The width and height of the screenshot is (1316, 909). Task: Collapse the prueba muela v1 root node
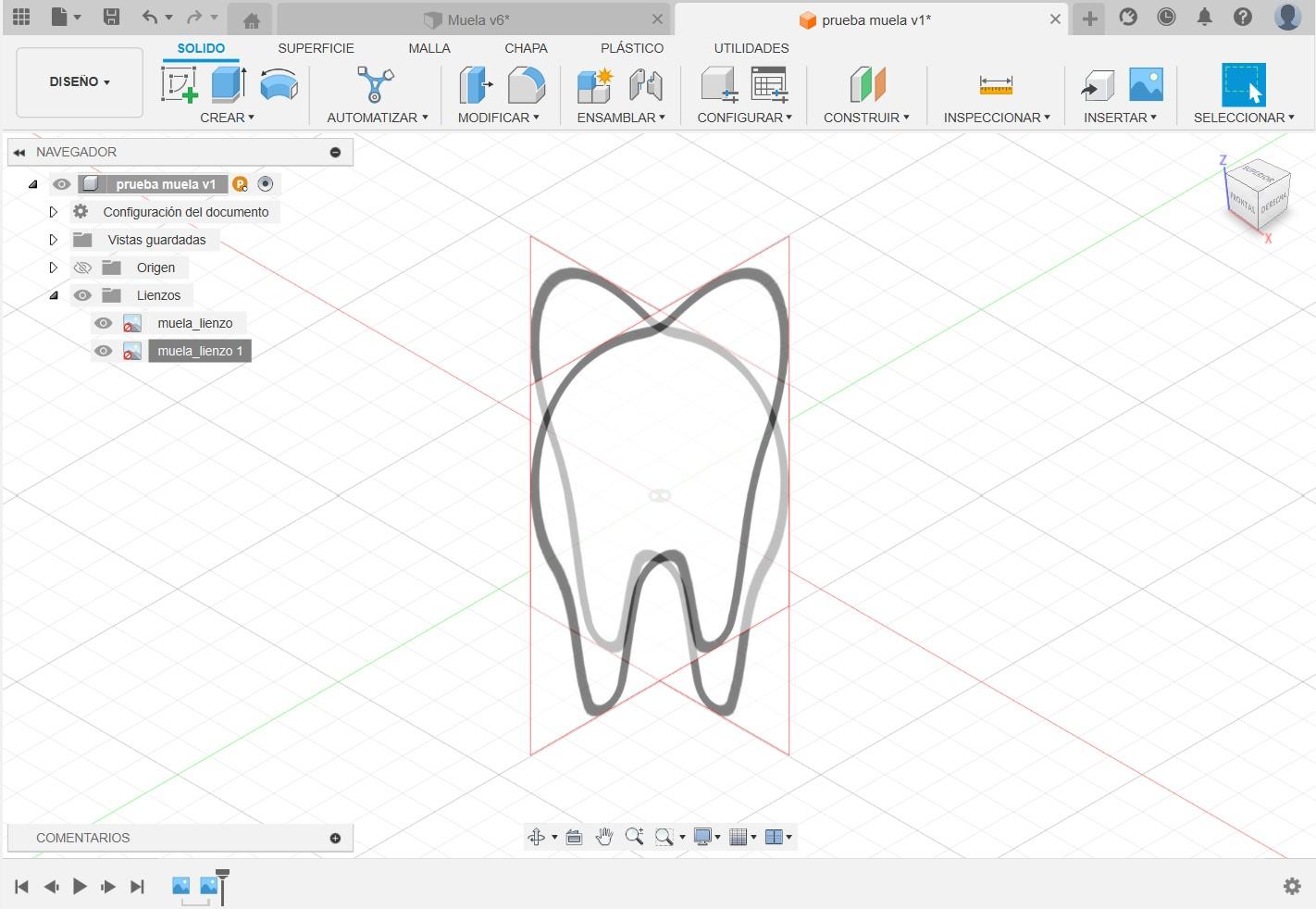click(33, 184)
